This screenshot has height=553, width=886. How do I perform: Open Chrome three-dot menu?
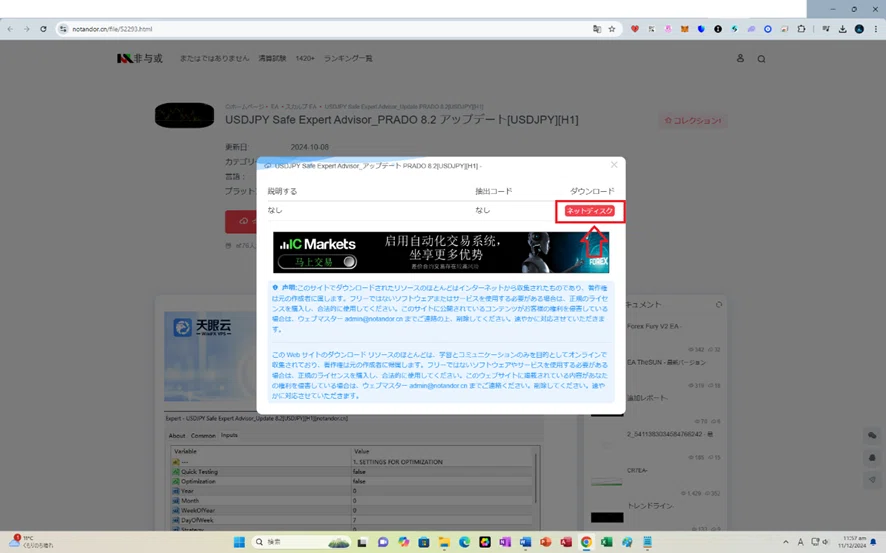[876, 29]
